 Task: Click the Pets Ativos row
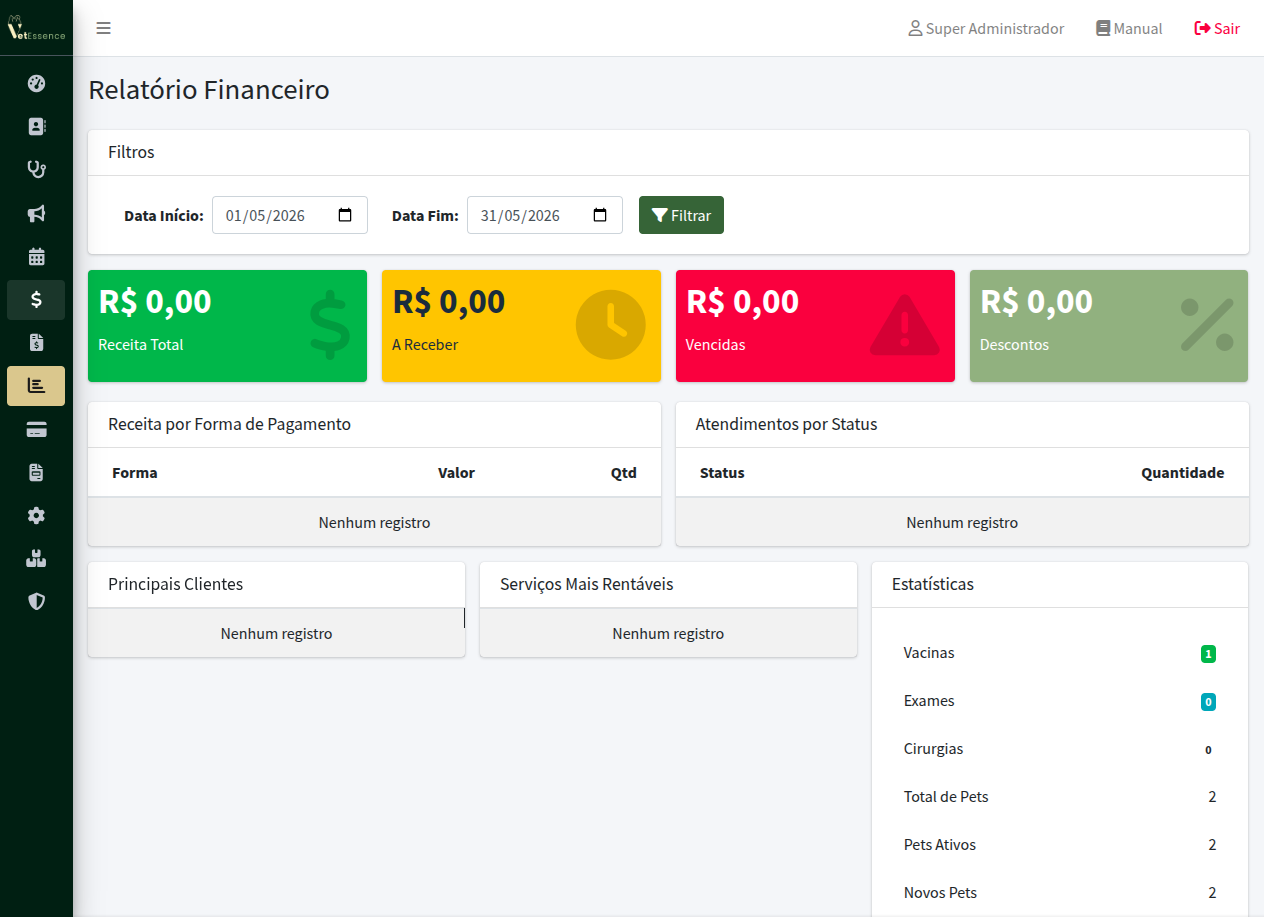(x=1060, y=845)
